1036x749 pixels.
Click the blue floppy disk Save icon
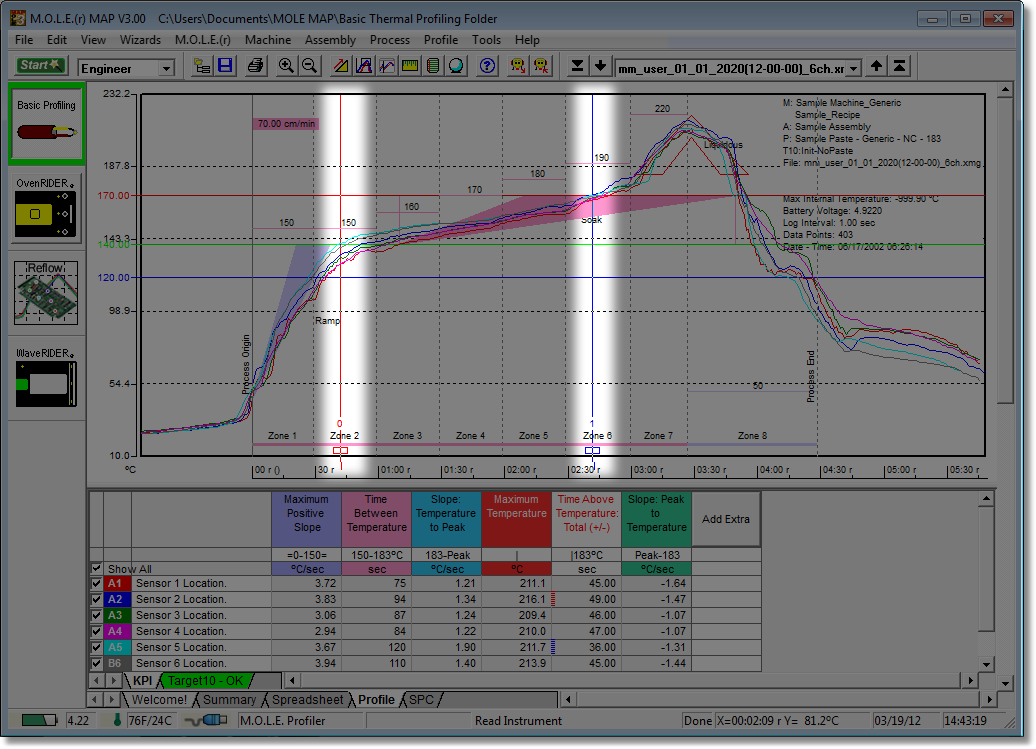tap(225, 66)
